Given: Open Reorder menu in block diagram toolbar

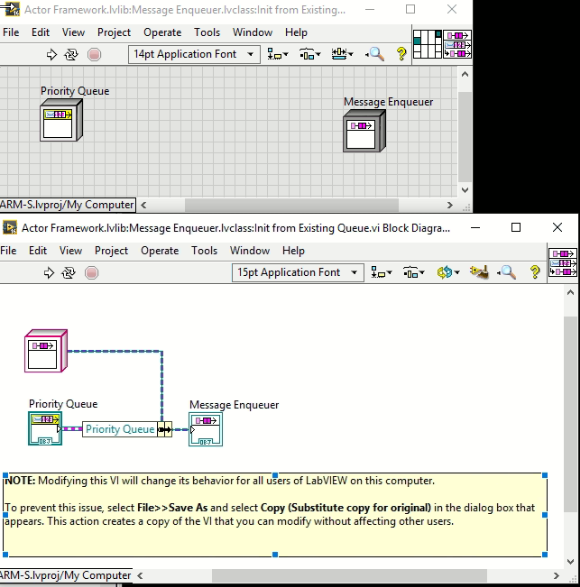Looking at the screenshot, I should tap(447, 273).
